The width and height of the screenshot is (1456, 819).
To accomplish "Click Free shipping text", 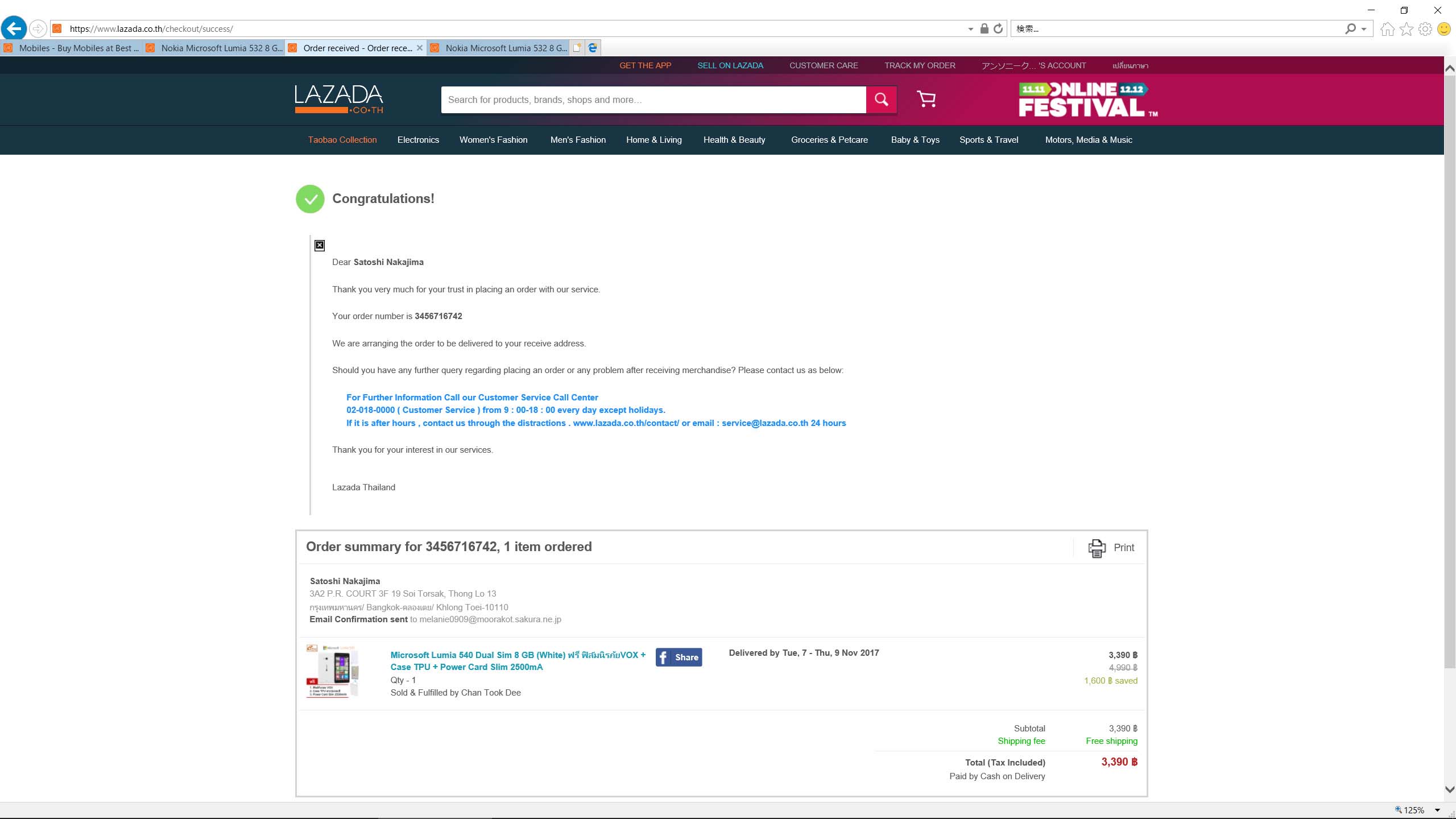I will point(1111,741).
